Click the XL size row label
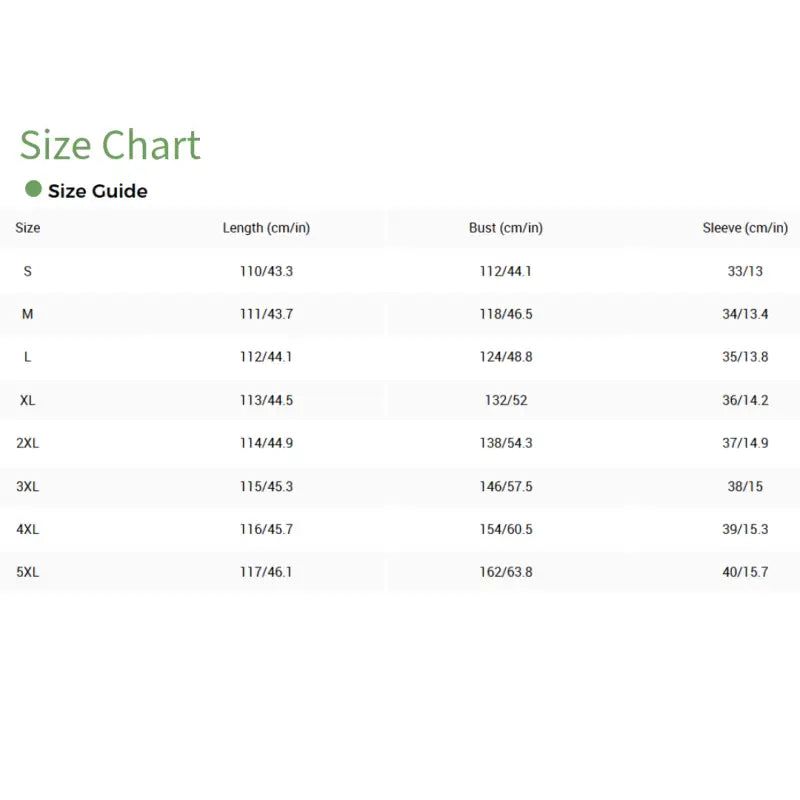The width and height of the screenshot is (800, 800). [x=28, y=400]
